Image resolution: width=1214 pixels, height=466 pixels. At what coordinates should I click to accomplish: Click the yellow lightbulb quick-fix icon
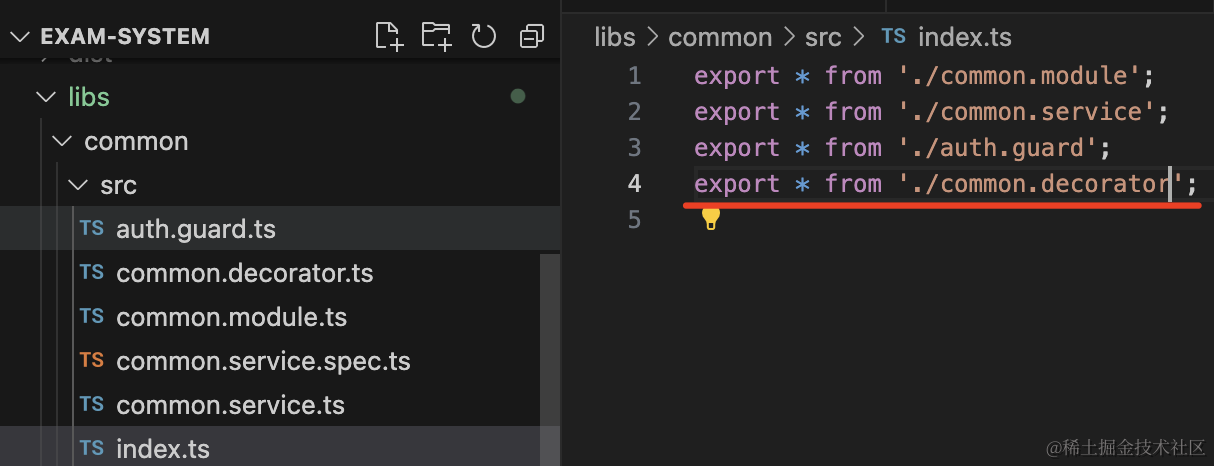point(710,218)
